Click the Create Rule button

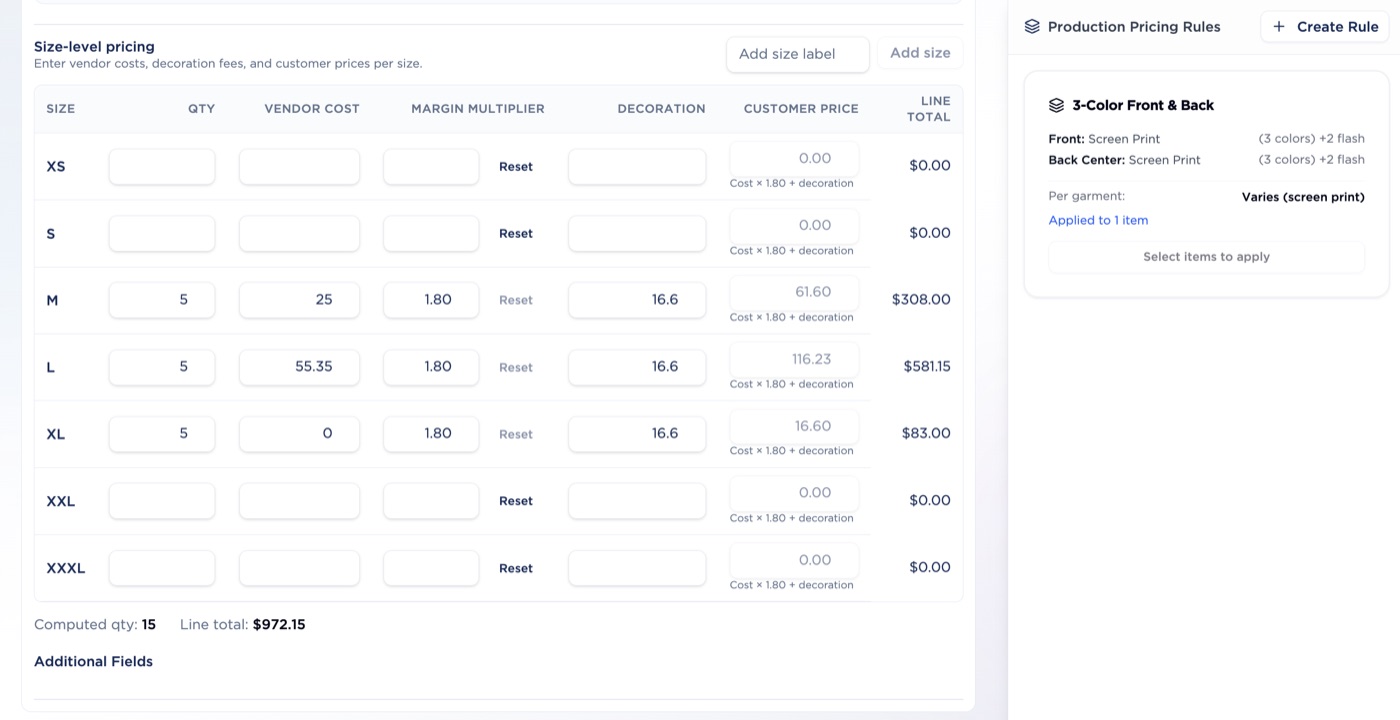coord(1324,27)
